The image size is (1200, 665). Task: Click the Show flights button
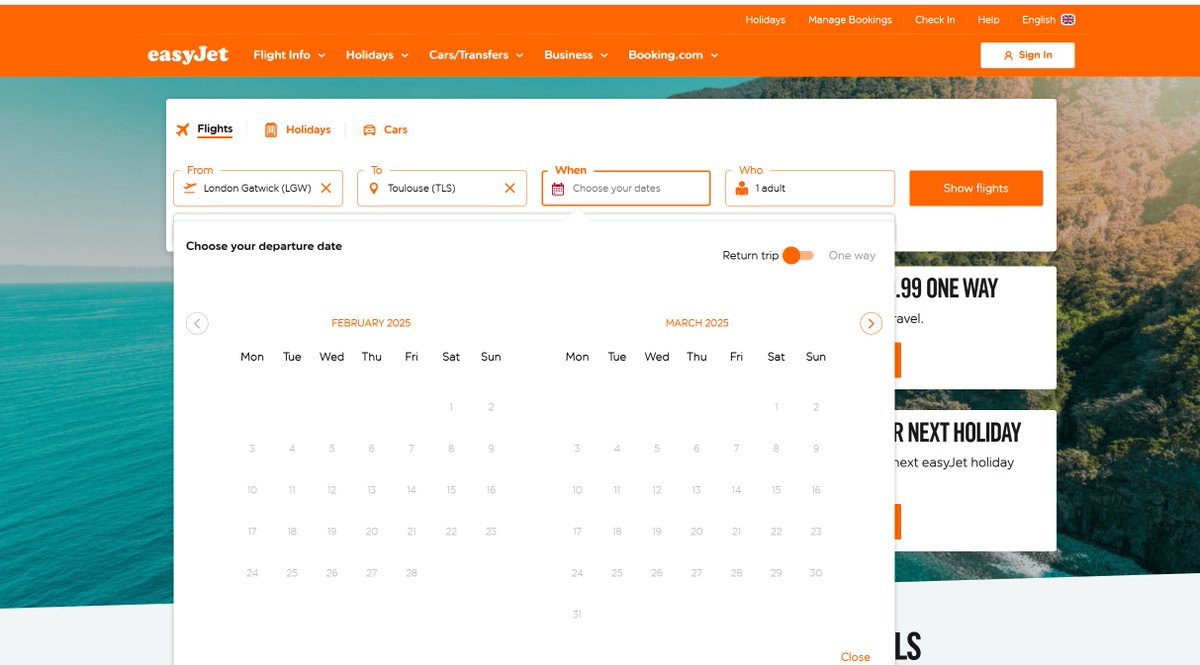pos(976,188)
